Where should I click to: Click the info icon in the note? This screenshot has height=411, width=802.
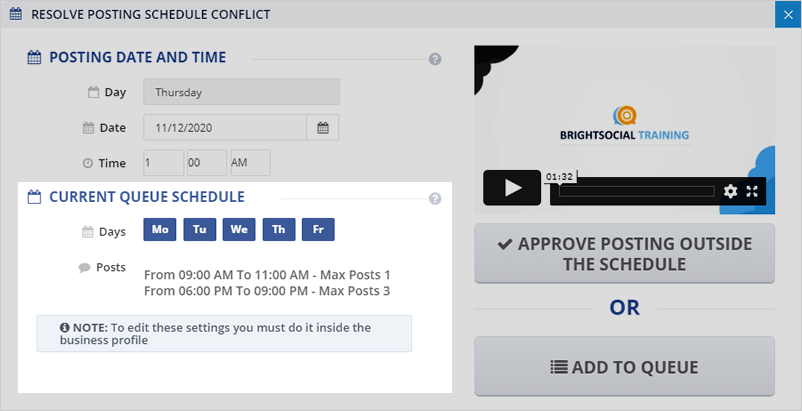(x=65, y=327)
